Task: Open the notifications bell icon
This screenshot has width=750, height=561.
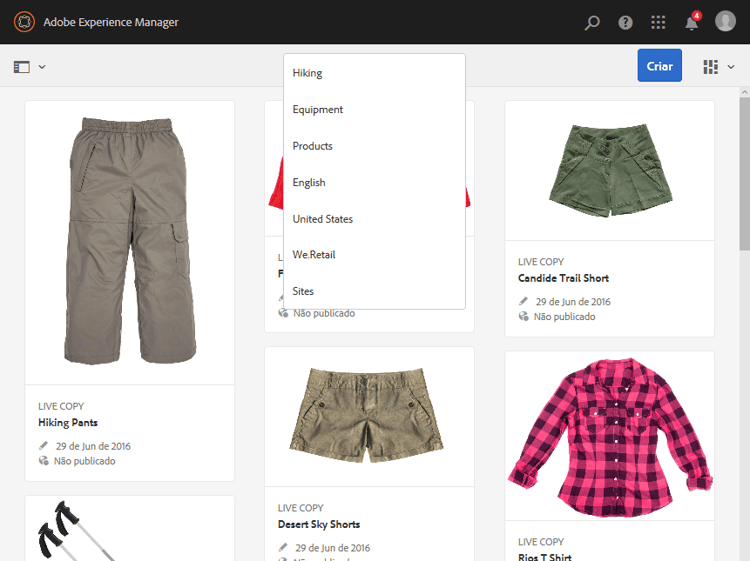Action: tap(692, 22)
